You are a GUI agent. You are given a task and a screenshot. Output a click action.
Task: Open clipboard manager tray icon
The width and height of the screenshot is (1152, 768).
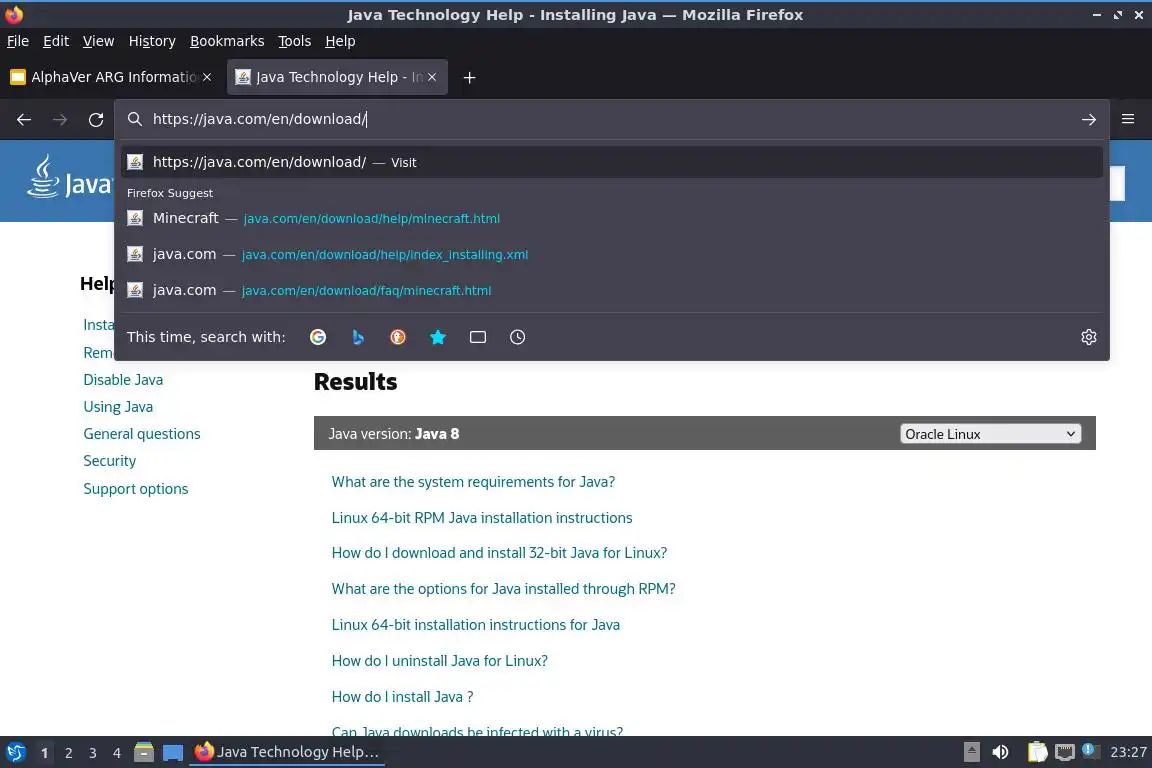click(x=1037, y=753)
